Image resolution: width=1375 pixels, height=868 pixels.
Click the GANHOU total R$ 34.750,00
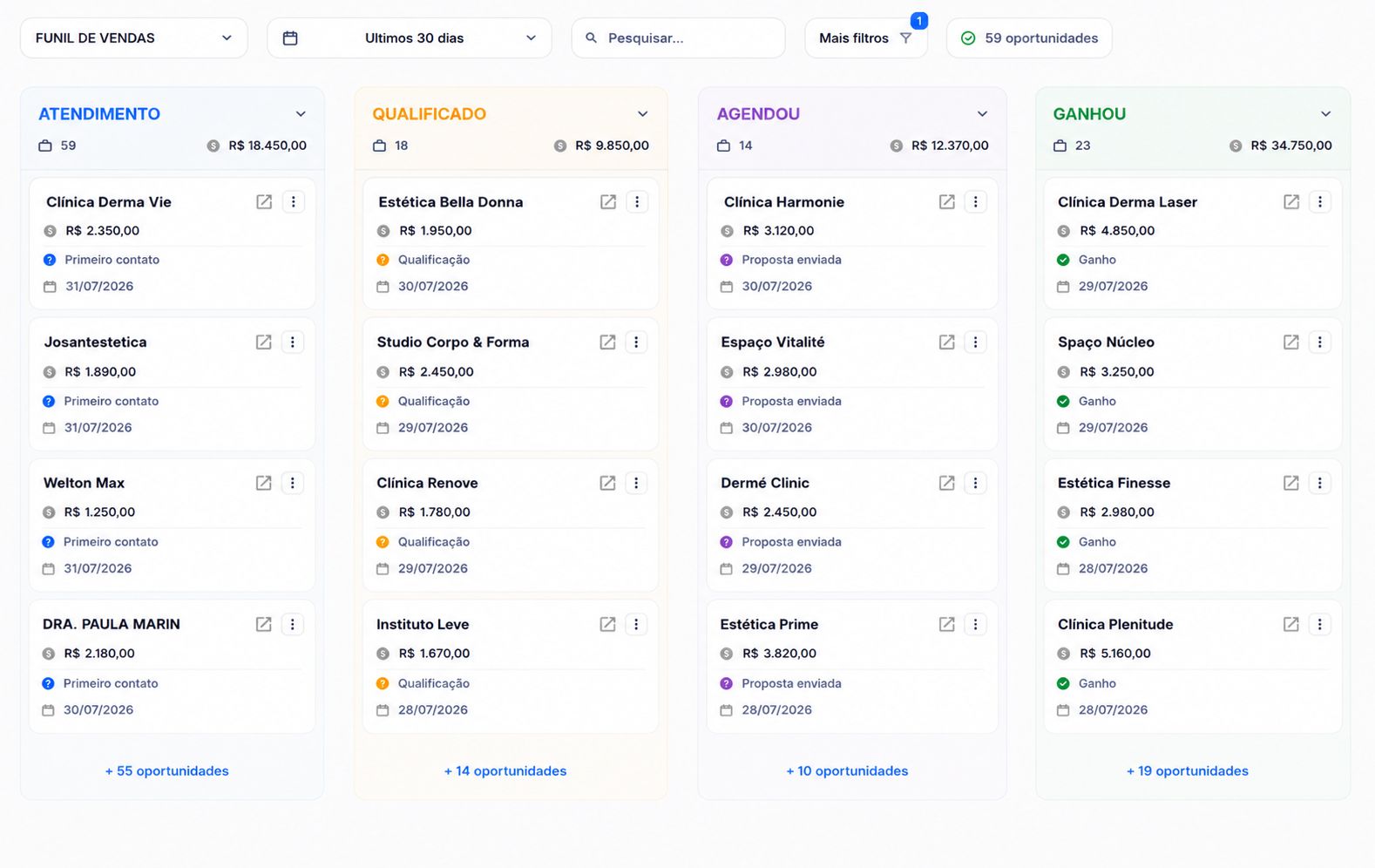point(1291,146)
